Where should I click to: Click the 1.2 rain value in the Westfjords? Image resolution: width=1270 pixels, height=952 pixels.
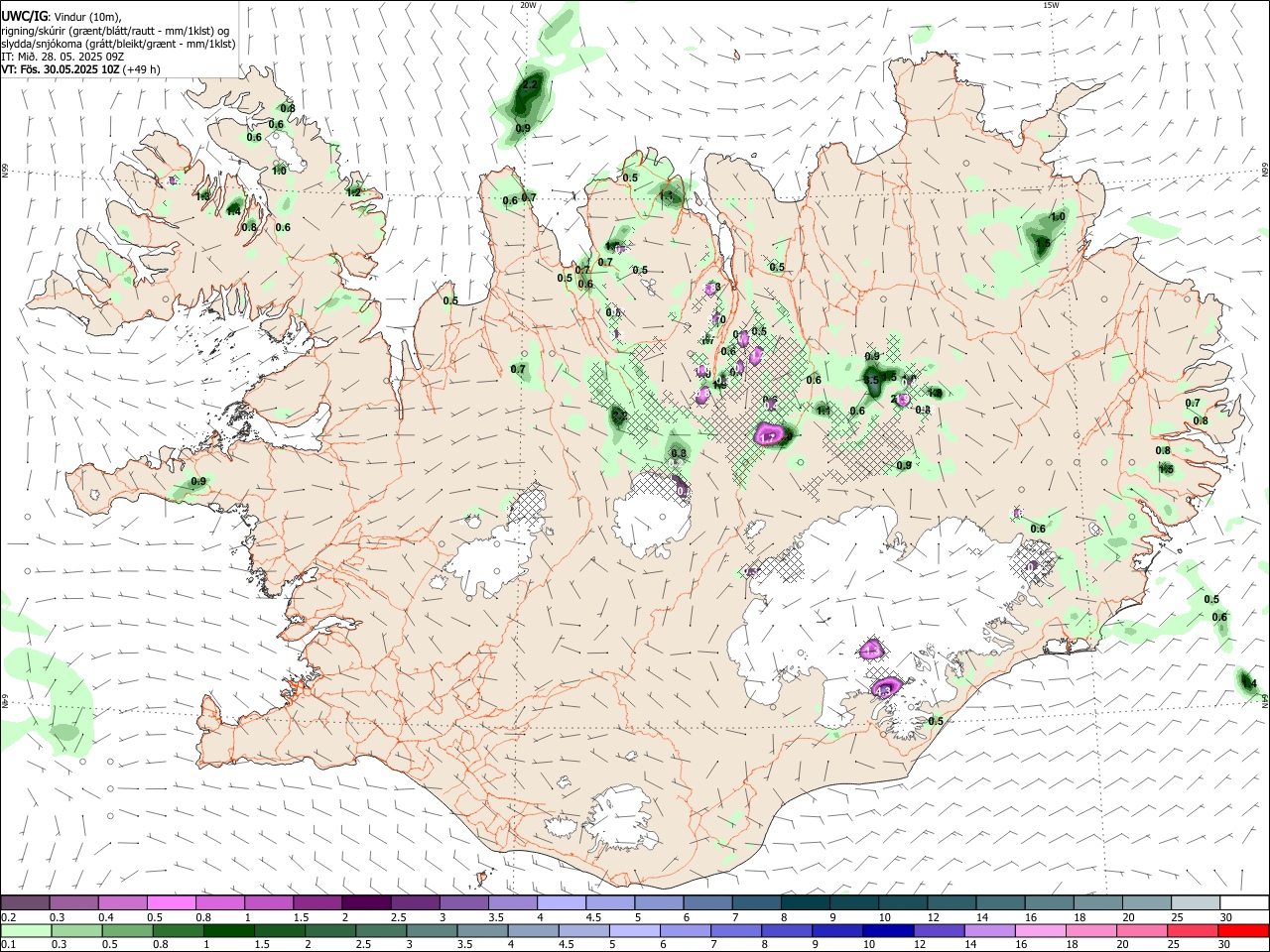pos(353,192)
